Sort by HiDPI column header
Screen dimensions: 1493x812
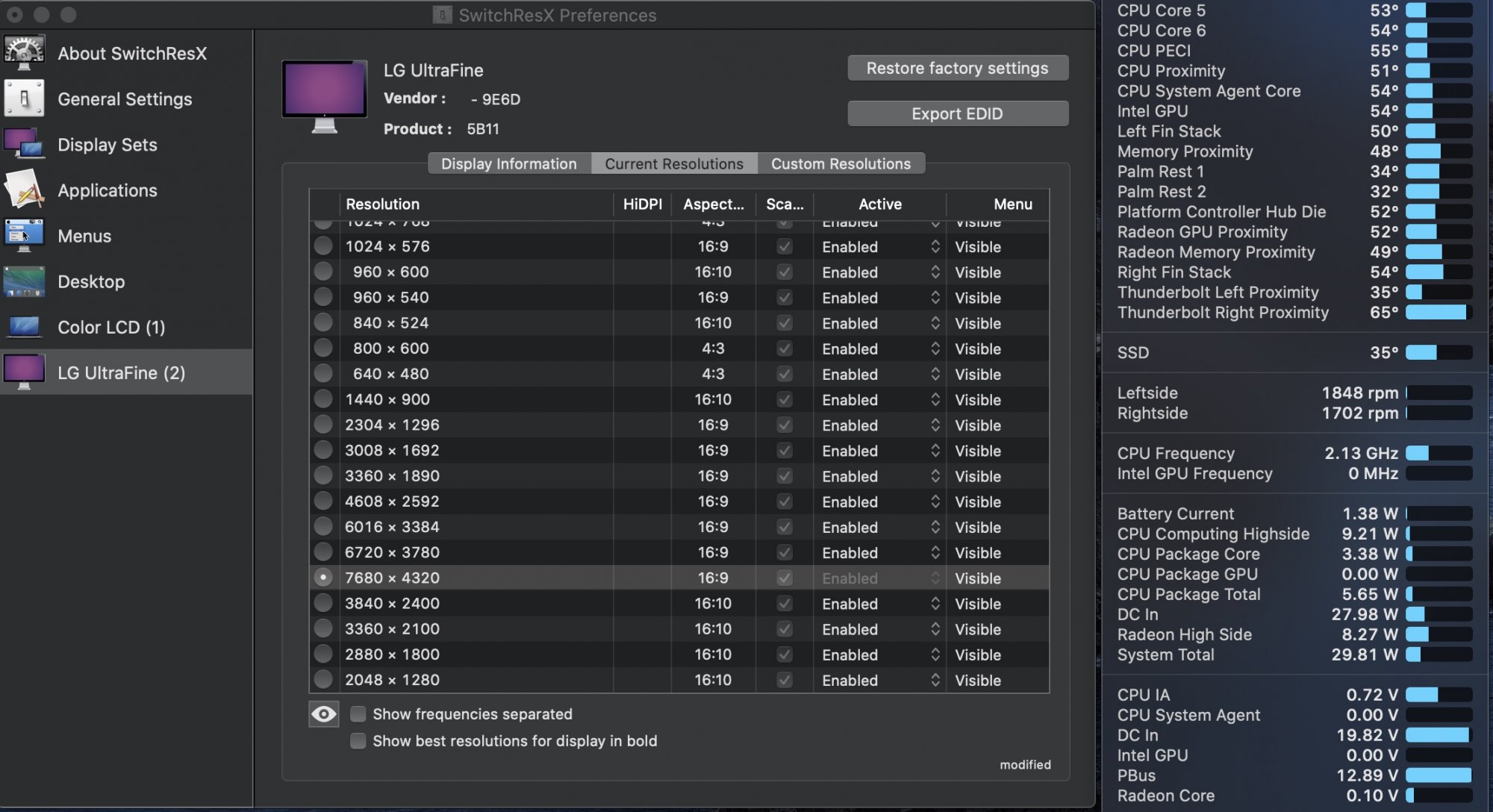click(642, 204)
